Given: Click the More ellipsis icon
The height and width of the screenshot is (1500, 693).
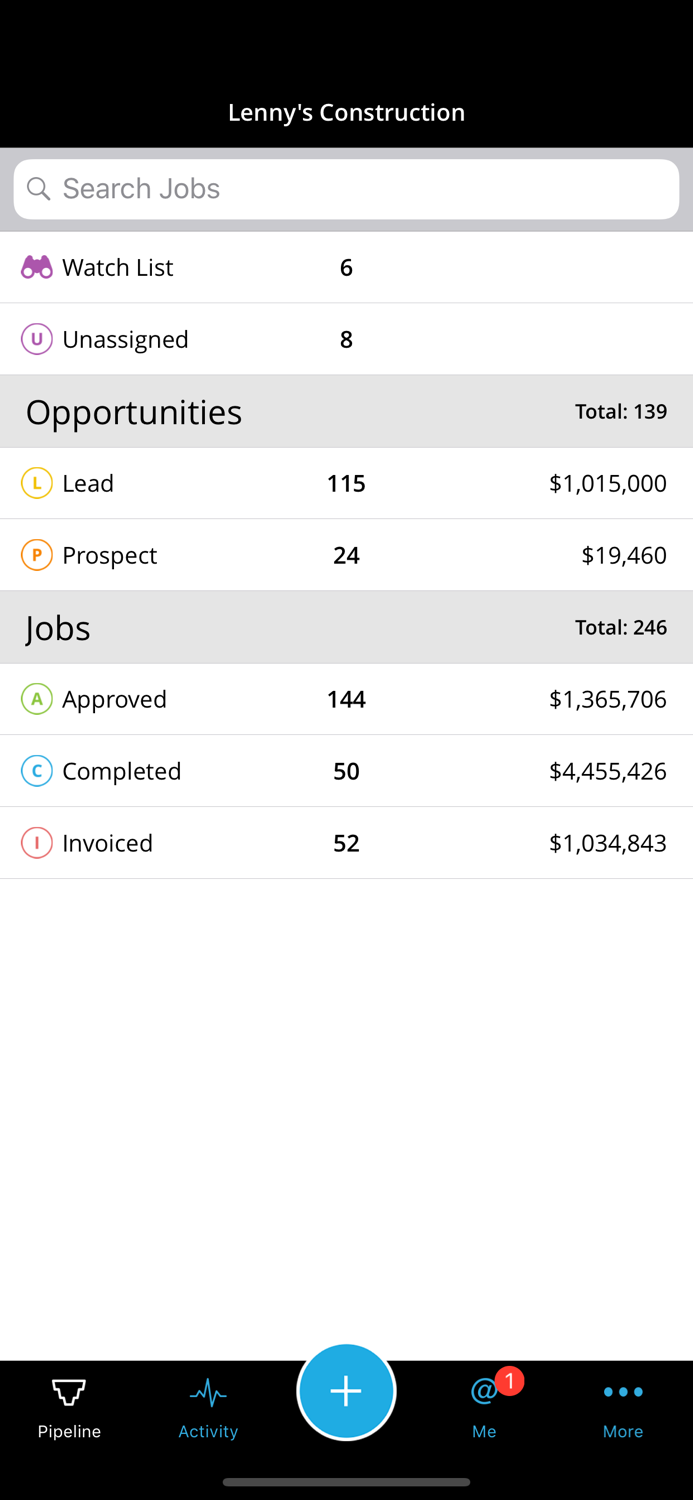Looking at the screenshot, I should [x=622, y=1391].
